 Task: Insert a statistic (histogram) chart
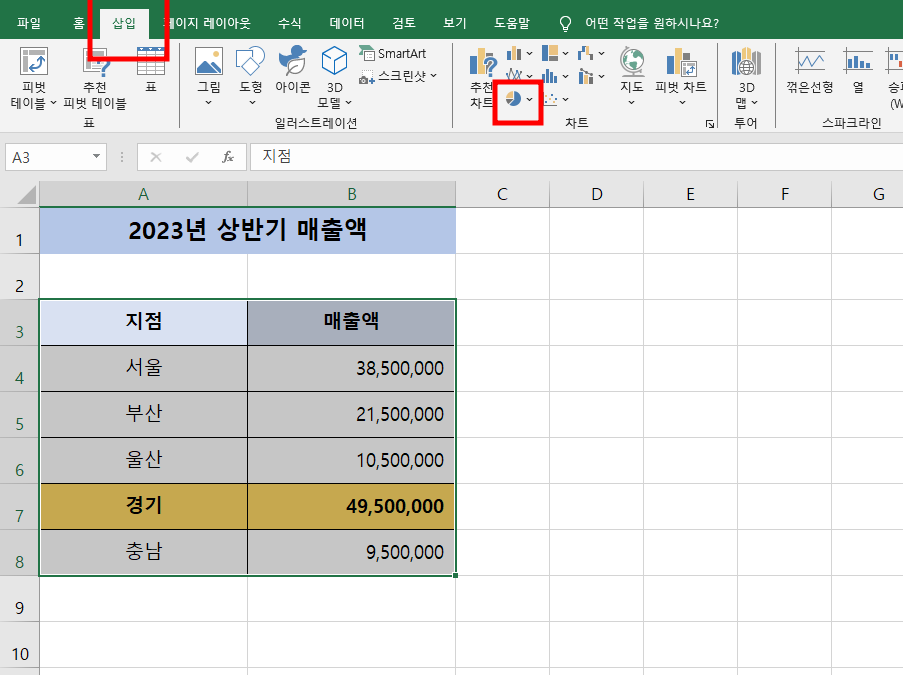click(550, 76)
